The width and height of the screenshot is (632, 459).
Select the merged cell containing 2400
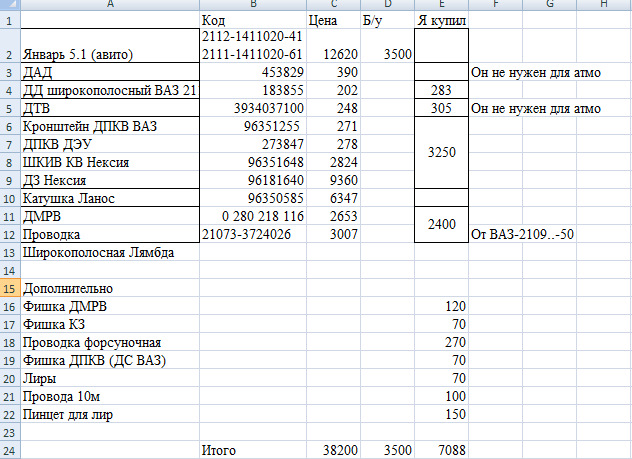tap(441, 224)
